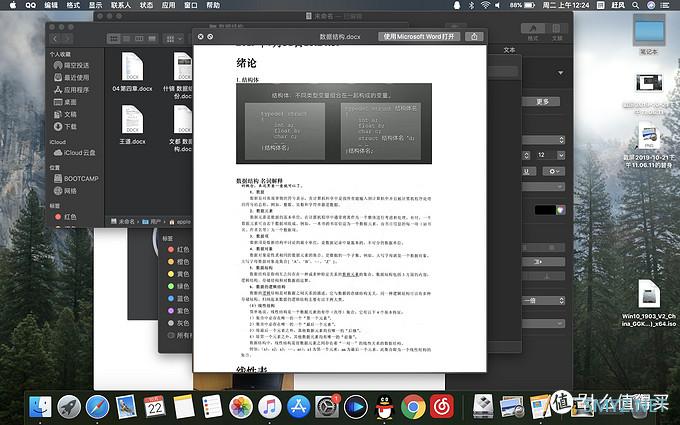
Task: Switch Finder to list view
Action: 126,39
